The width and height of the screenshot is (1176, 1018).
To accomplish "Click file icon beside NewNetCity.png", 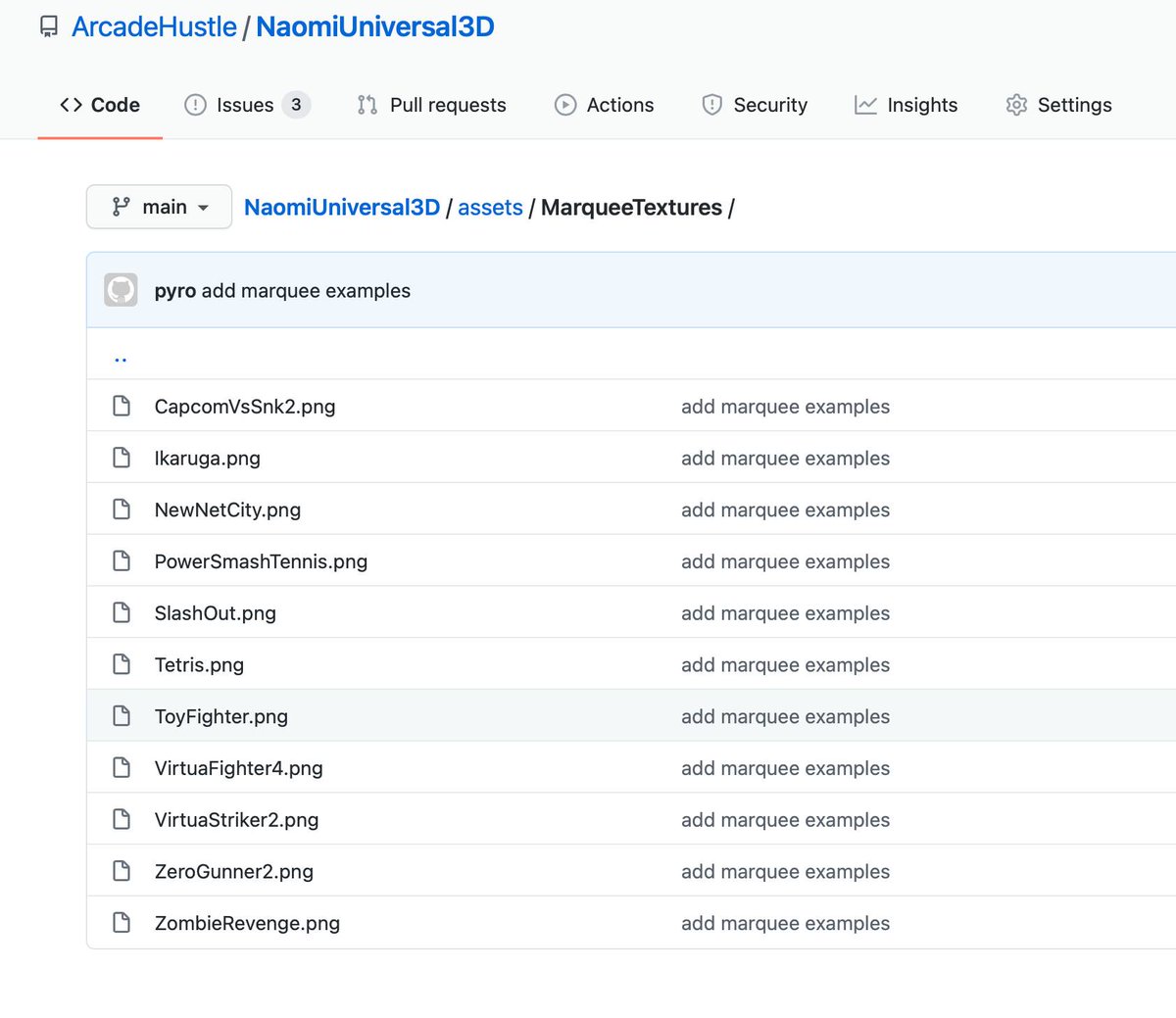I will click(x=122, y=509).
